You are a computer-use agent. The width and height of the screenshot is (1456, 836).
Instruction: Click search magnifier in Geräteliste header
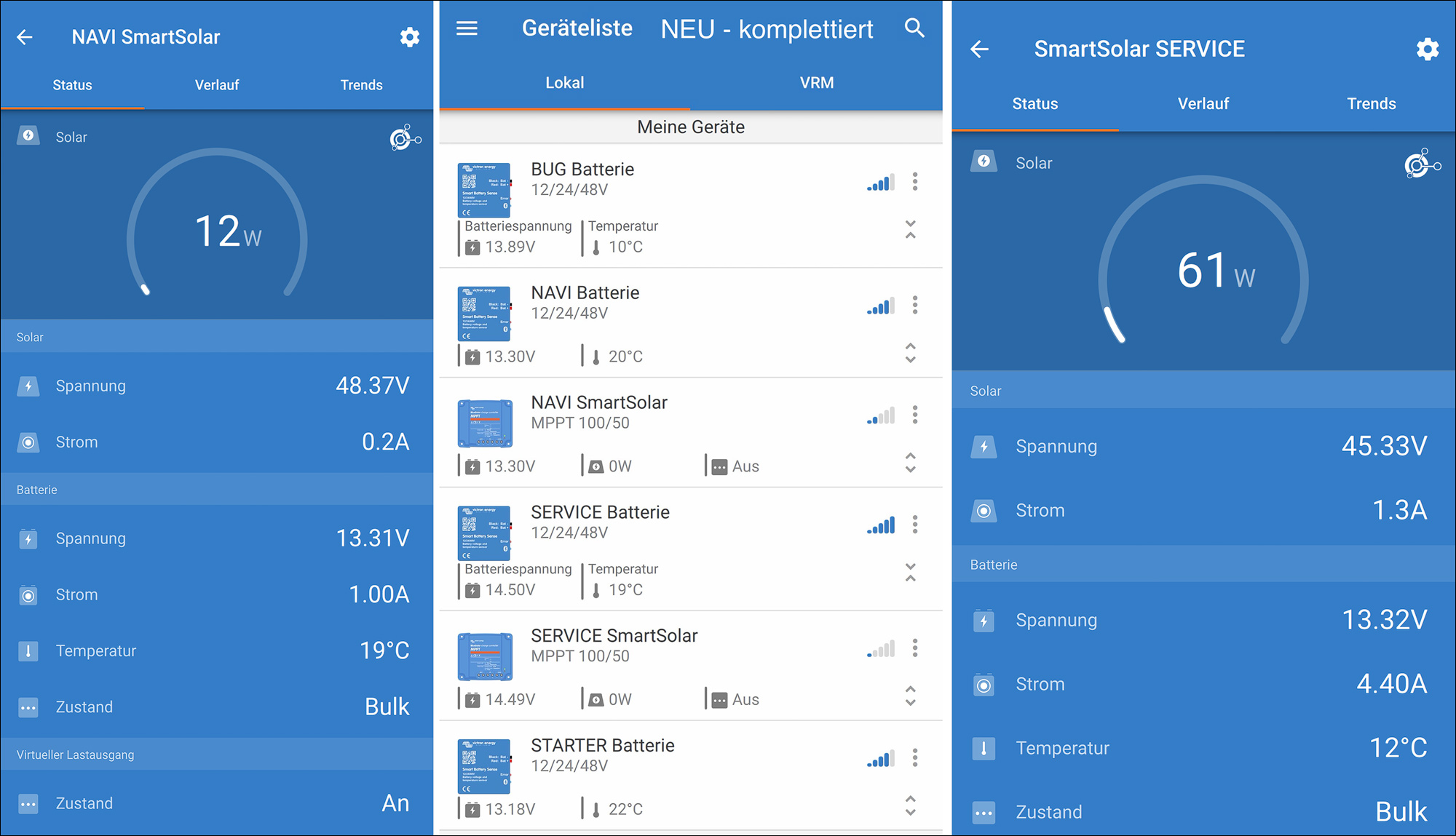tap(914, 28)
